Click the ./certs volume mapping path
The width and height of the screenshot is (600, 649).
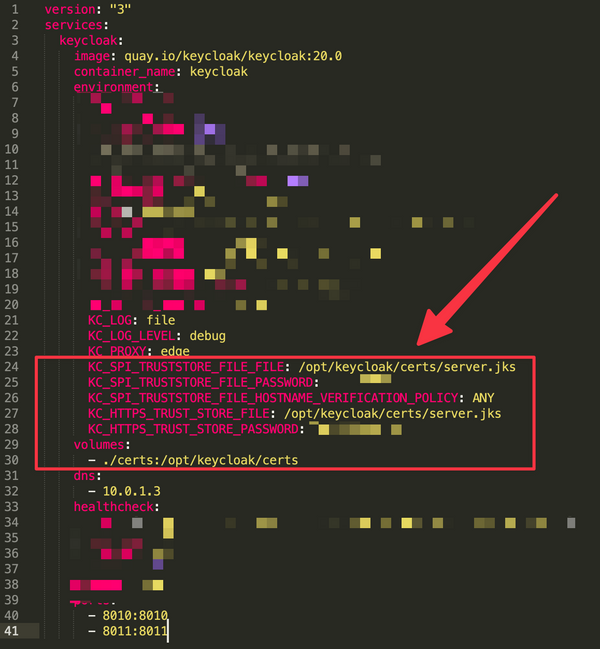coord(200,460)
